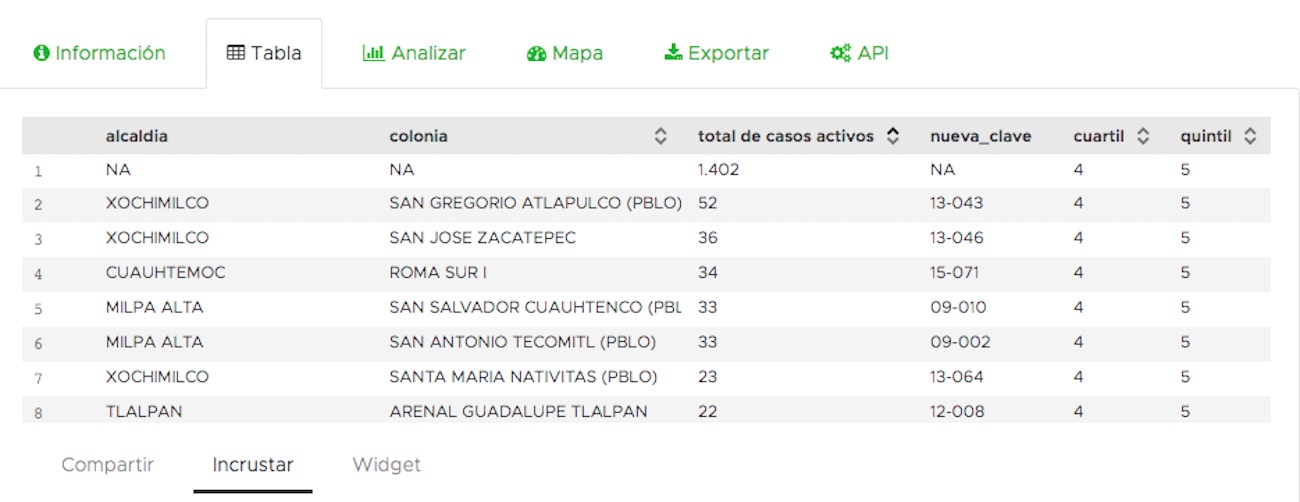Click the Analizar bar chart icon
Viewport: 1300px width, 502px height.
point(373,53)
